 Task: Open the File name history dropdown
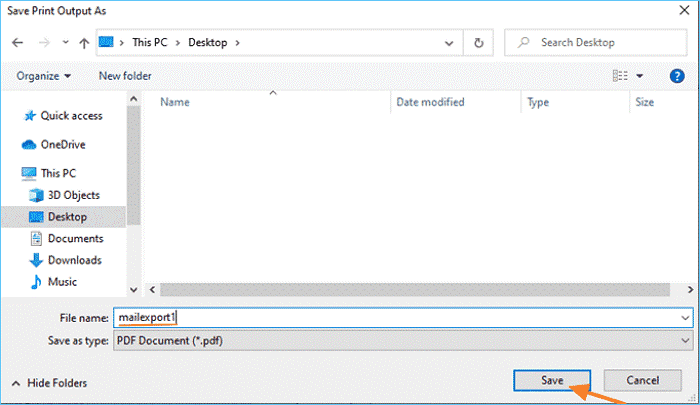684,316
